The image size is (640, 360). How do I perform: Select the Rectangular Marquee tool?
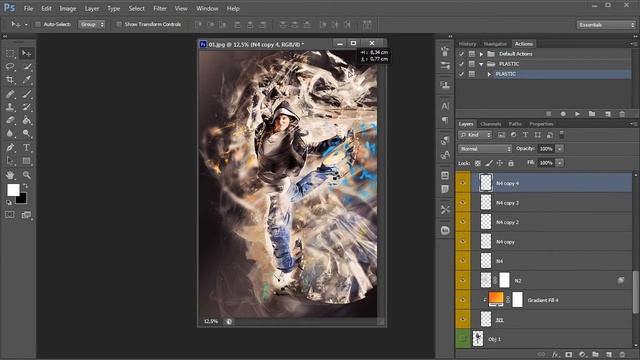[10, 53]
